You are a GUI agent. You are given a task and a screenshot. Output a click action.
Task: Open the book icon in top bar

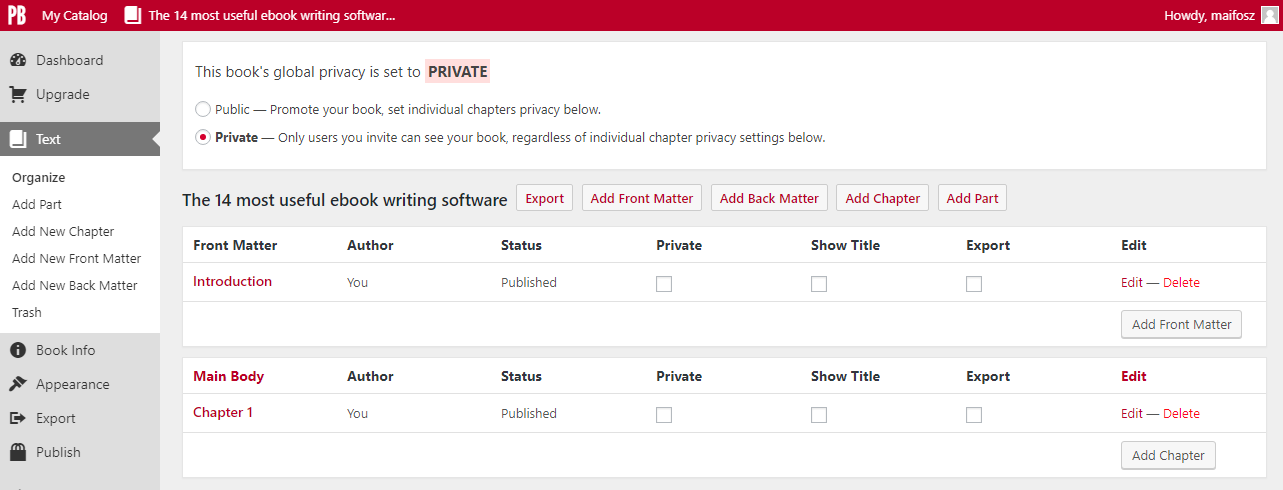point(133,15)
